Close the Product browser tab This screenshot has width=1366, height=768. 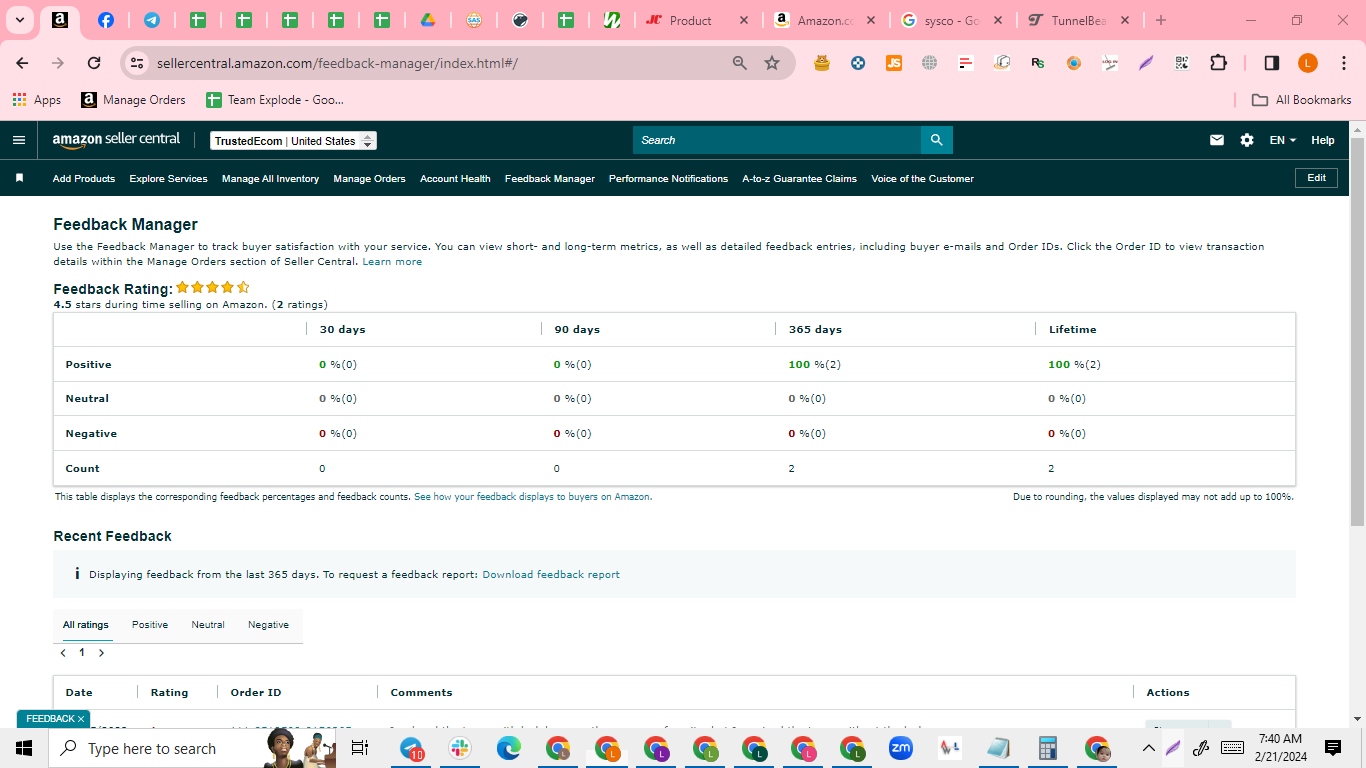743,20
